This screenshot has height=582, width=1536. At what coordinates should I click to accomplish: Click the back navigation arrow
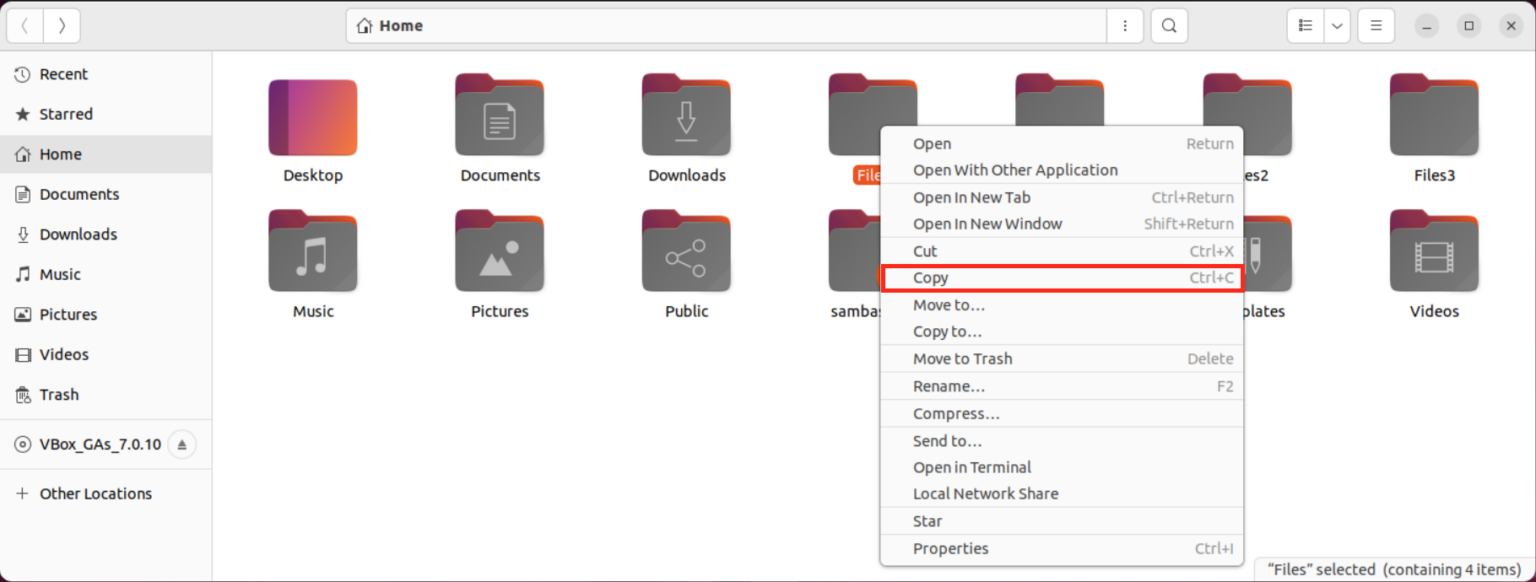coord(25,25)
